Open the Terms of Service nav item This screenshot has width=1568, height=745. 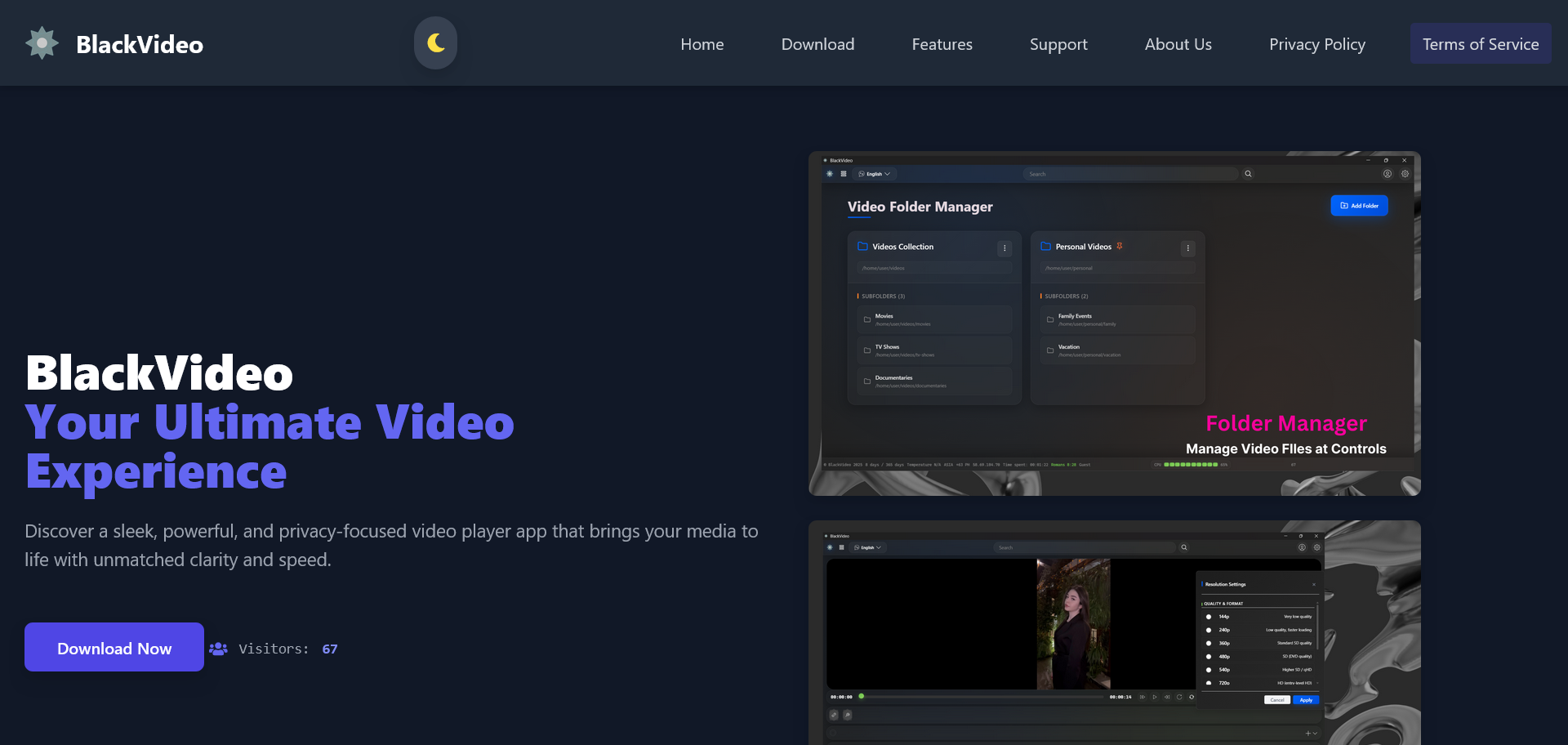[1481, 44]
